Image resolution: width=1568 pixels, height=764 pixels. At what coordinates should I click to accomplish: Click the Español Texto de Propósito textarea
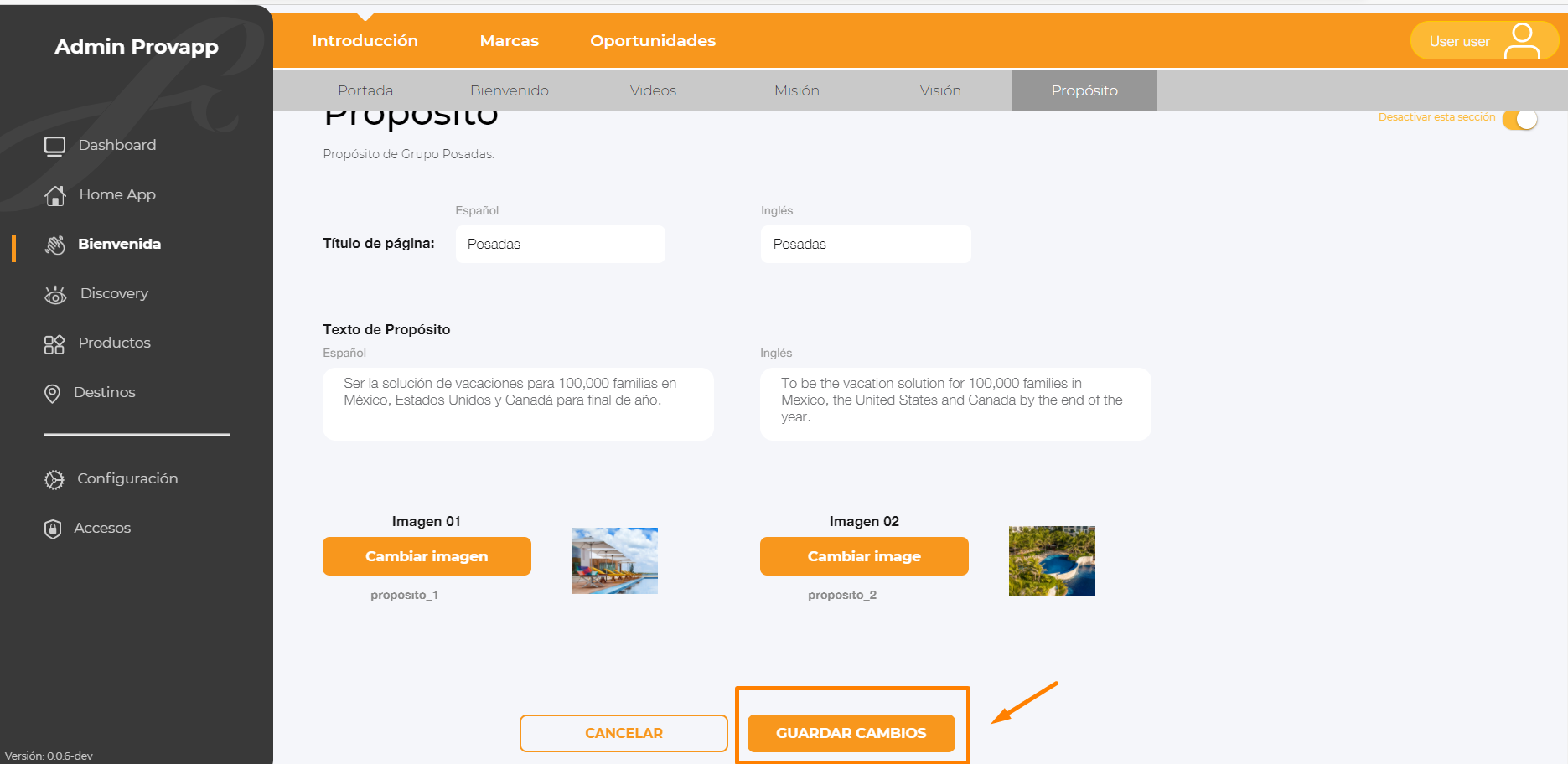point(518,404)
